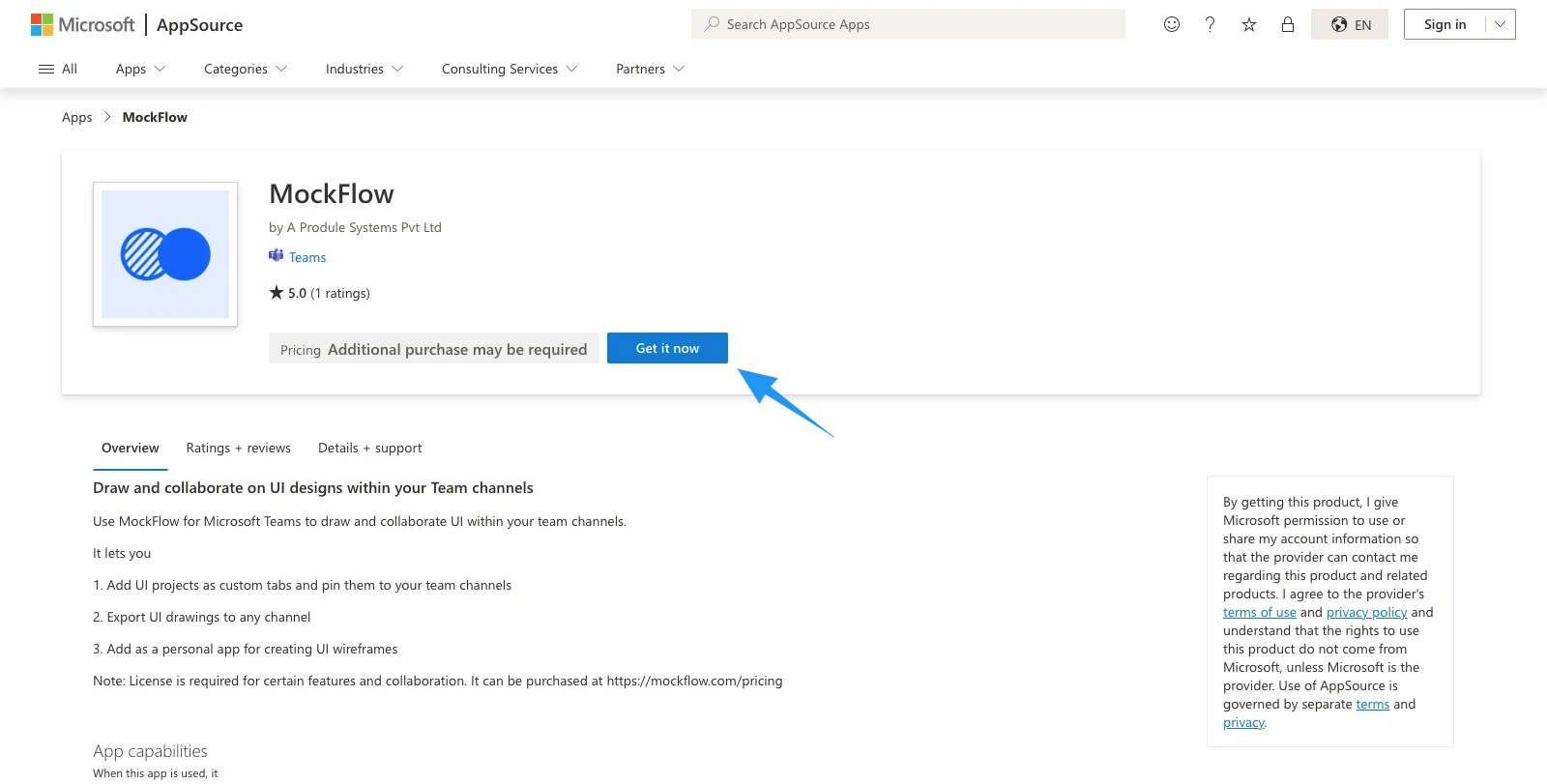Open the Teams product link
Screen dimensions: 1547x784
(x=307, y=257)
